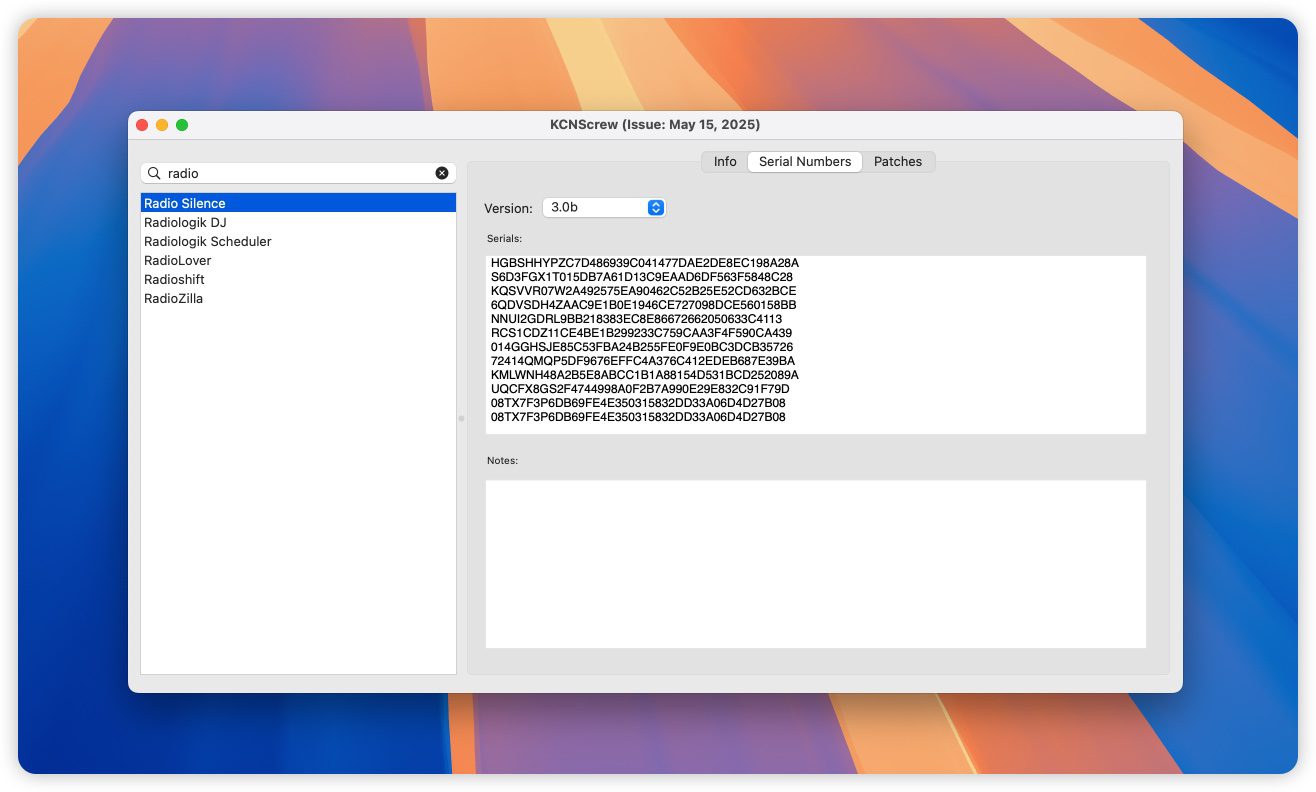Viewport: 1316px width, 792px height.
Task: Close the KCNScrew window
Action: pos(142,125)
